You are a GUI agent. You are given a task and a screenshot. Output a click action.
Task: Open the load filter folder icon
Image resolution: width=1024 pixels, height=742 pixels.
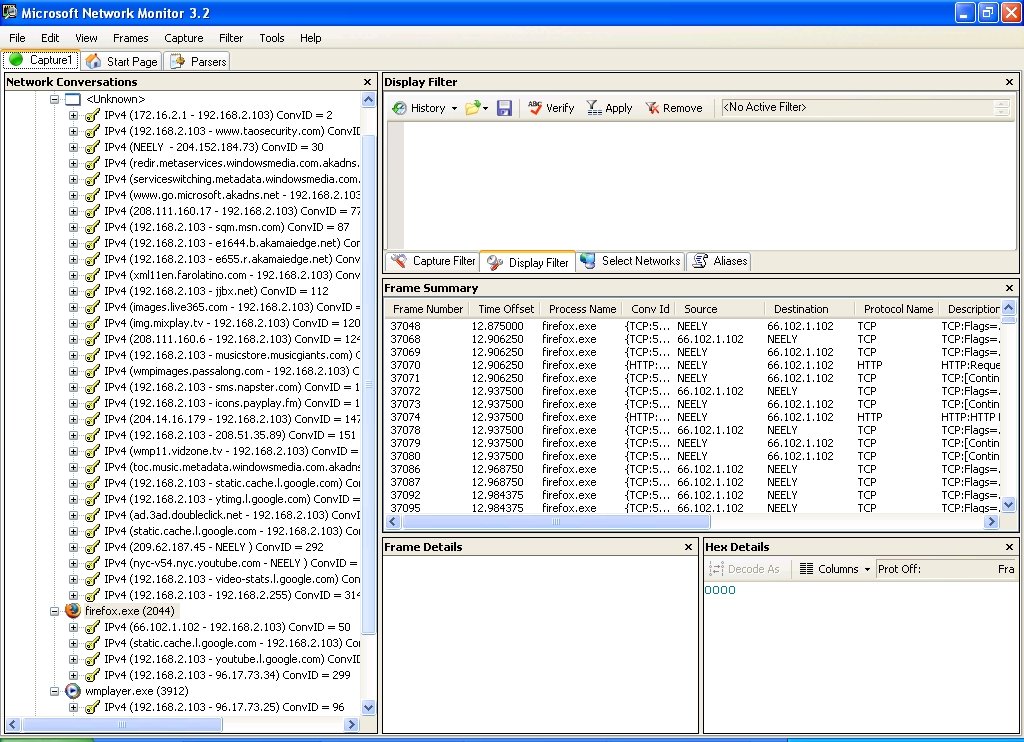(472, 108)
